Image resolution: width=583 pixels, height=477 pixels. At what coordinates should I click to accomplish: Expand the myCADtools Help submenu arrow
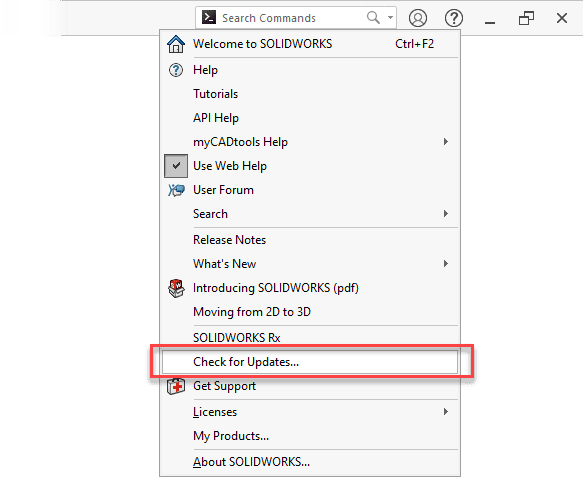(x=445, y=142)
